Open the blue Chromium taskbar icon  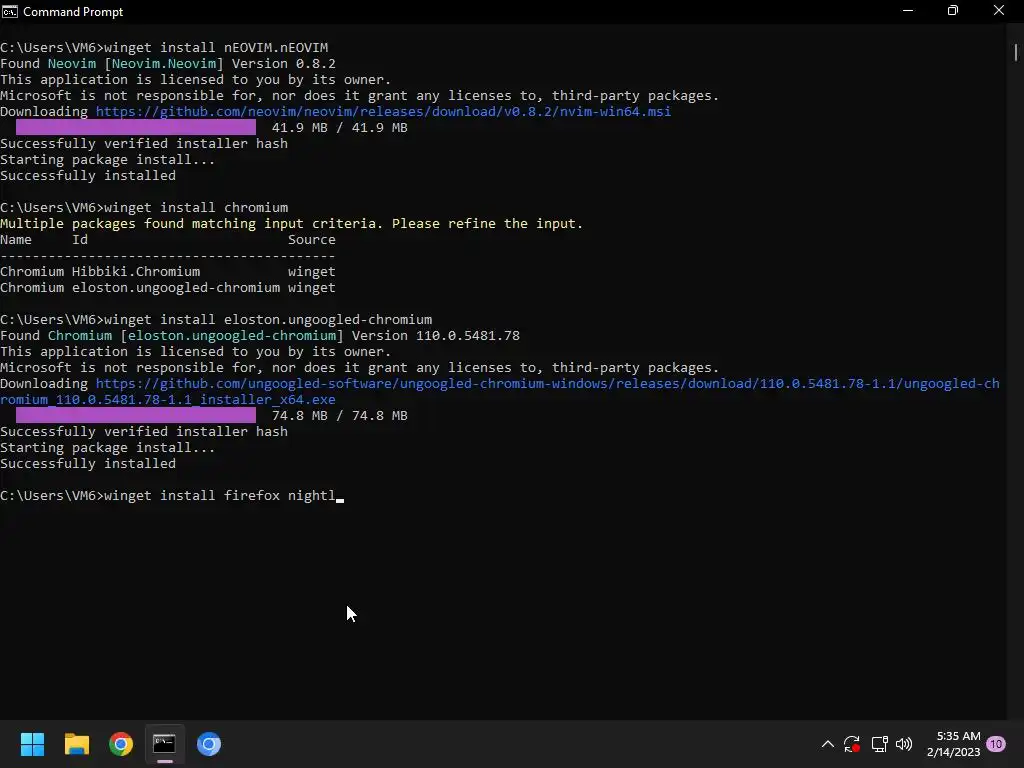pos(209,744)
